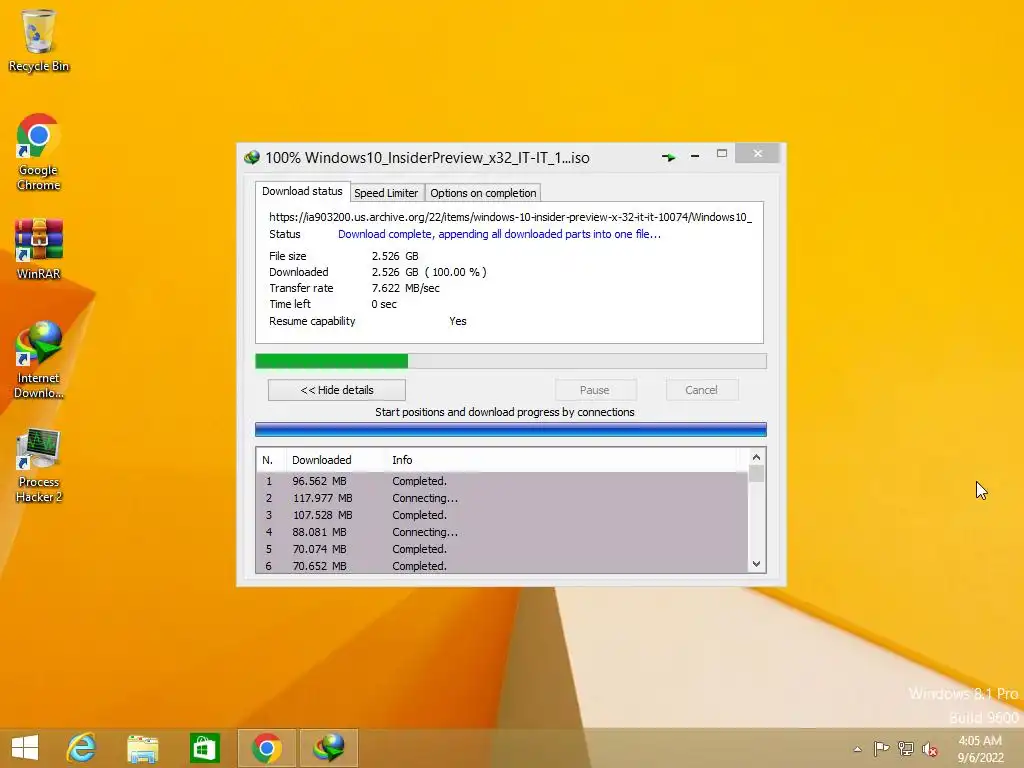
Task: Click the Downloaded column header
Action: [x=335, y=460]
